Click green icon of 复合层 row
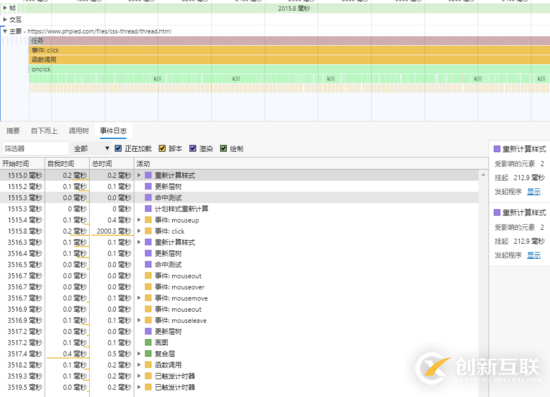 pos(148,354)
